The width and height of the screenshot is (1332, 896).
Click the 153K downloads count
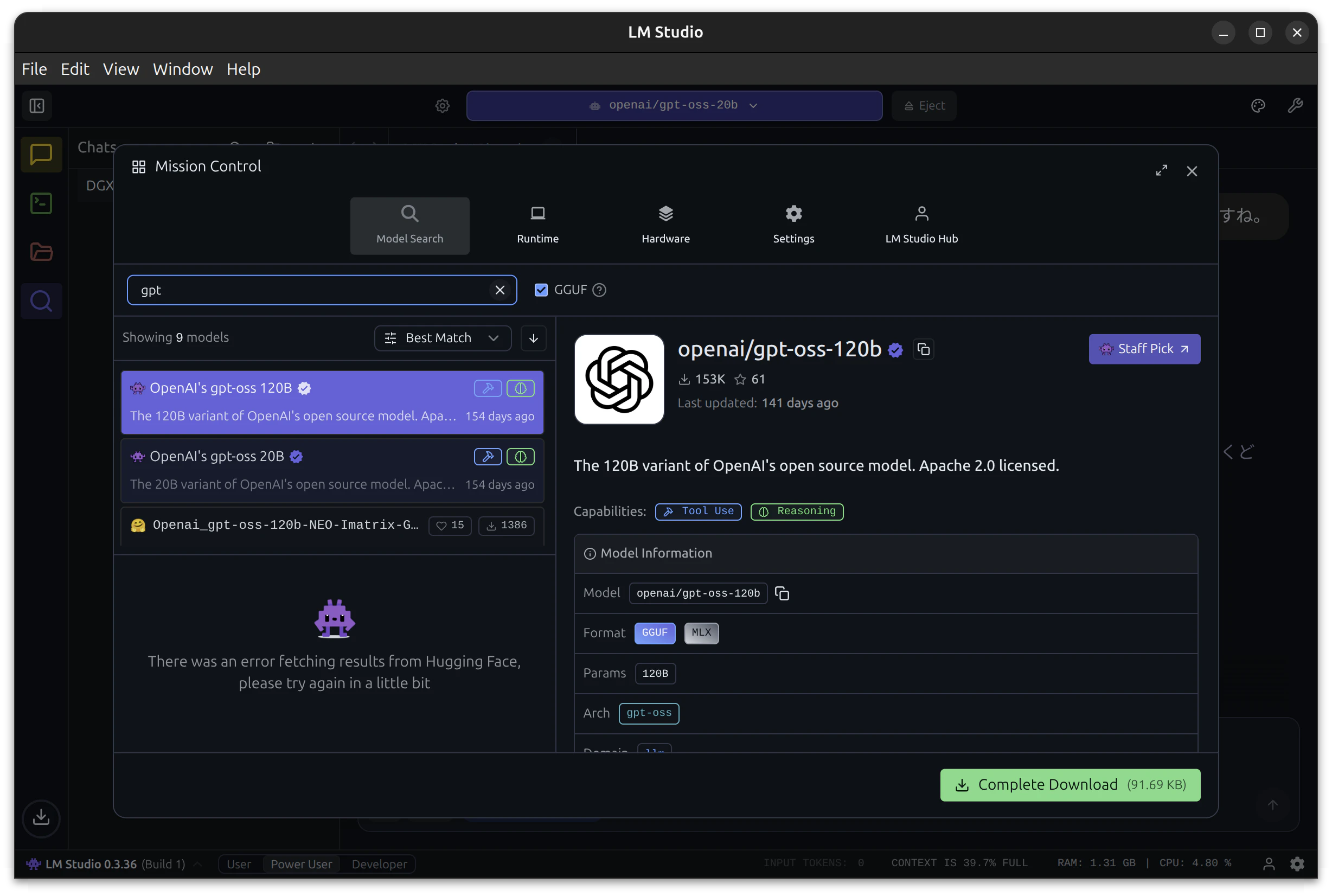point(701,380)
